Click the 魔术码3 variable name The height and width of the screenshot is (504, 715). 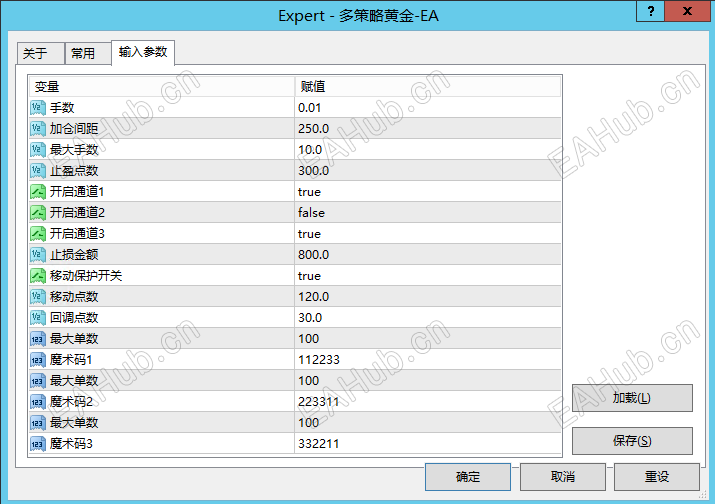pyautogui.click(x=71, y=444)
